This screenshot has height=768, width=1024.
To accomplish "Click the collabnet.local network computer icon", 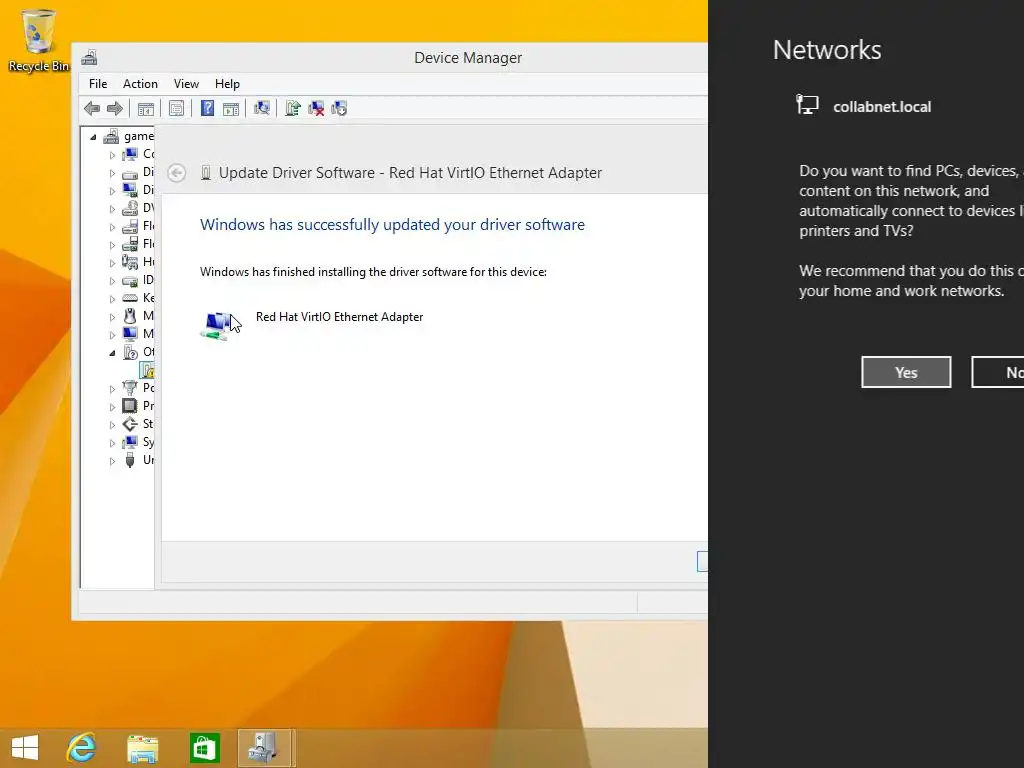I will coord(807,104).
